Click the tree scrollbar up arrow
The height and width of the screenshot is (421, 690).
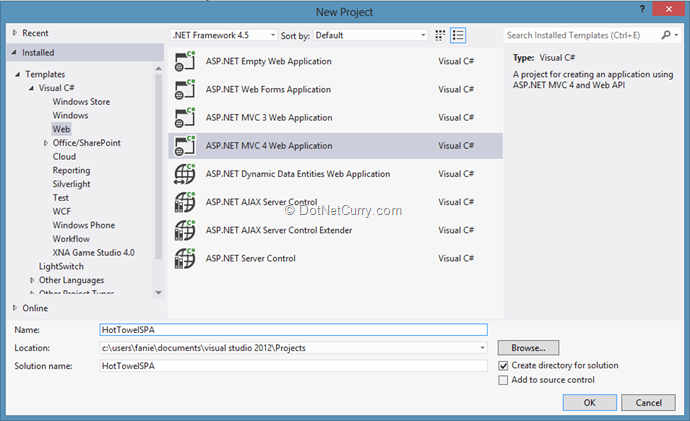coord(158,69)
